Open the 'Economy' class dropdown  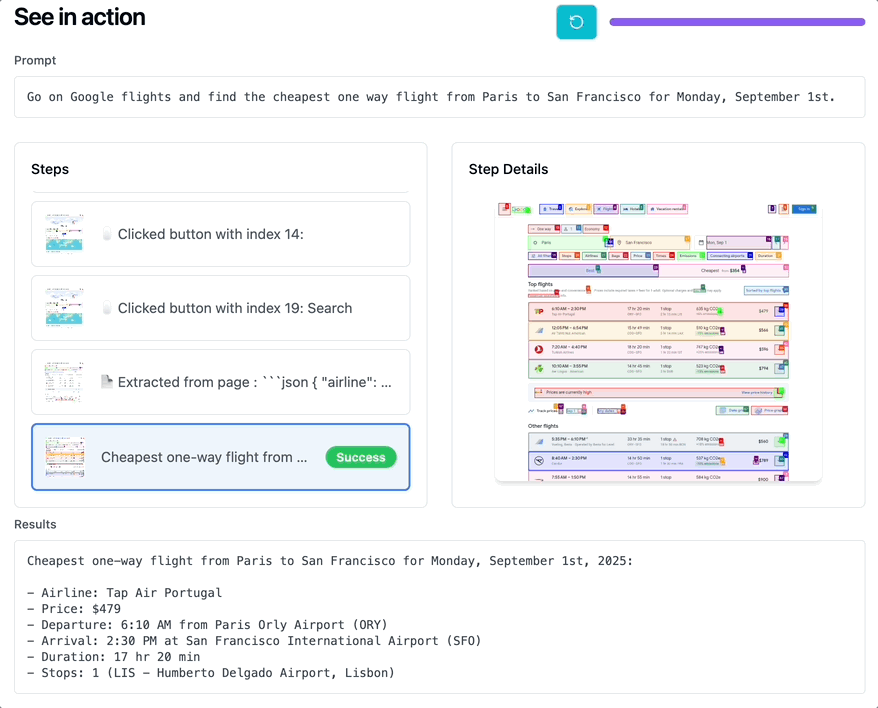click(595, 229)
